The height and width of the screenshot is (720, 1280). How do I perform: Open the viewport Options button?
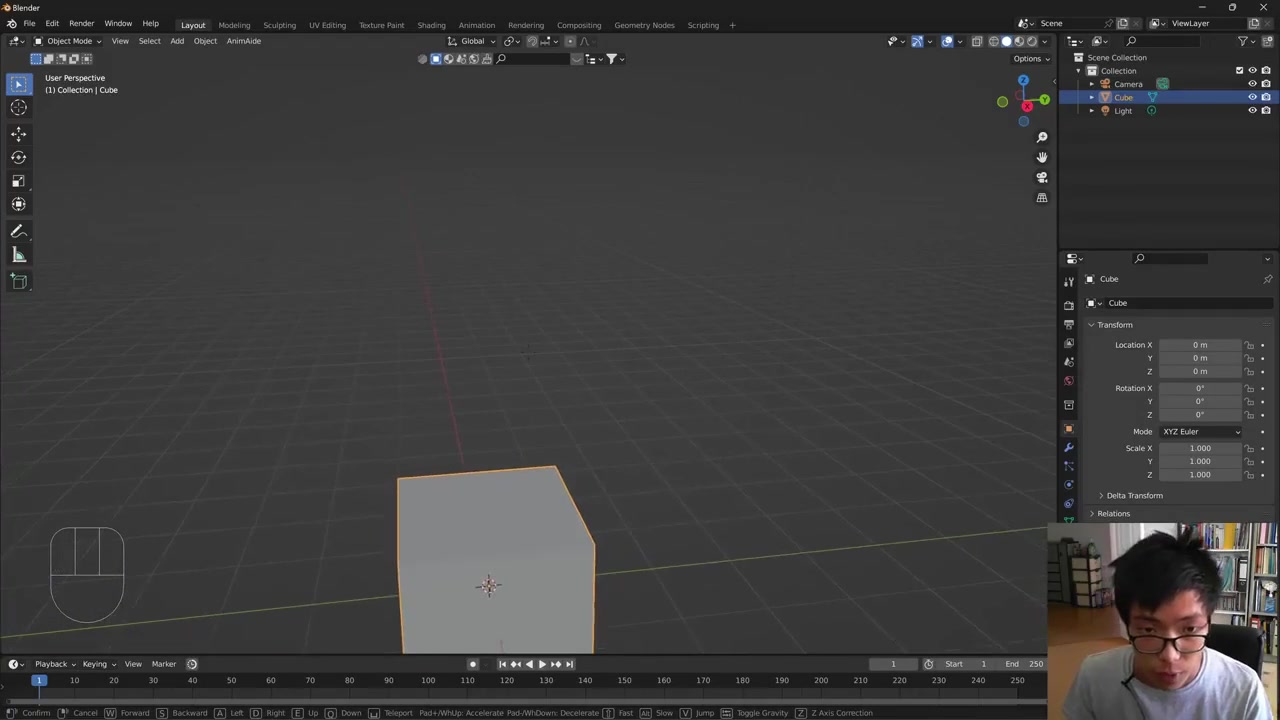(1030, 59)
